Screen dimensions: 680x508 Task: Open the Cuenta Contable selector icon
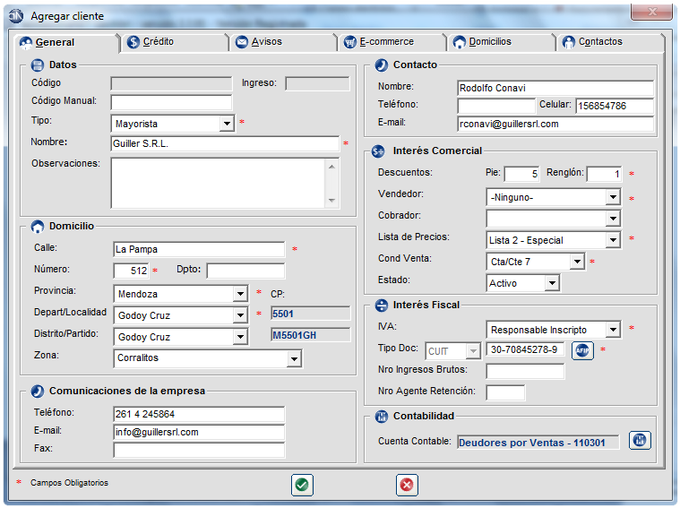point(640,441)
